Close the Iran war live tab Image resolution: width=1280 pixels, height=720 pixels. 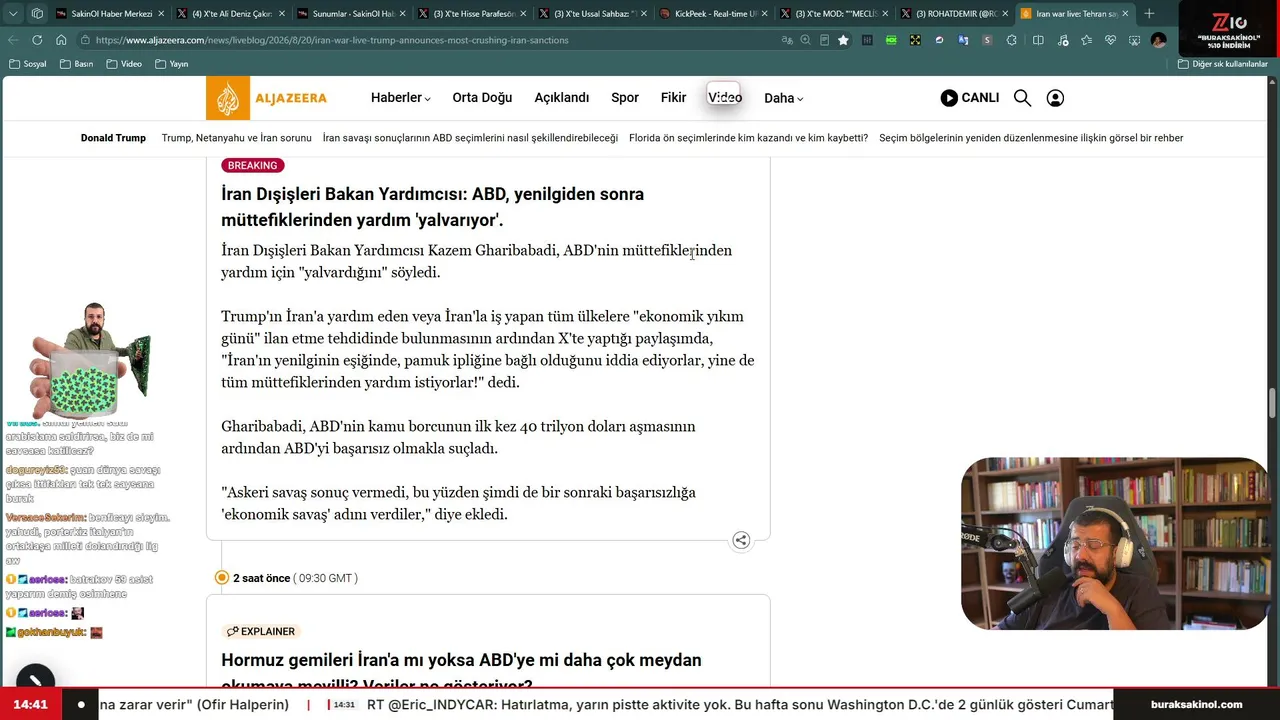pyautogui.click(x=1126, y=14)
